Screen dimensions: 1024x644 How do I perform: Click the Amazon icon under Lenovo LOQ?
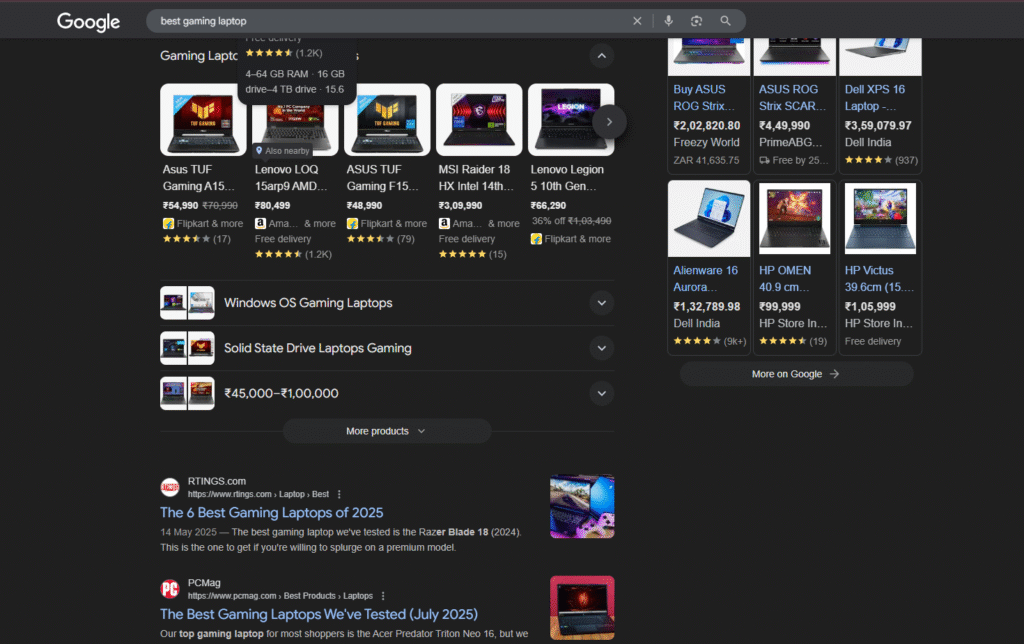[261, 223]
